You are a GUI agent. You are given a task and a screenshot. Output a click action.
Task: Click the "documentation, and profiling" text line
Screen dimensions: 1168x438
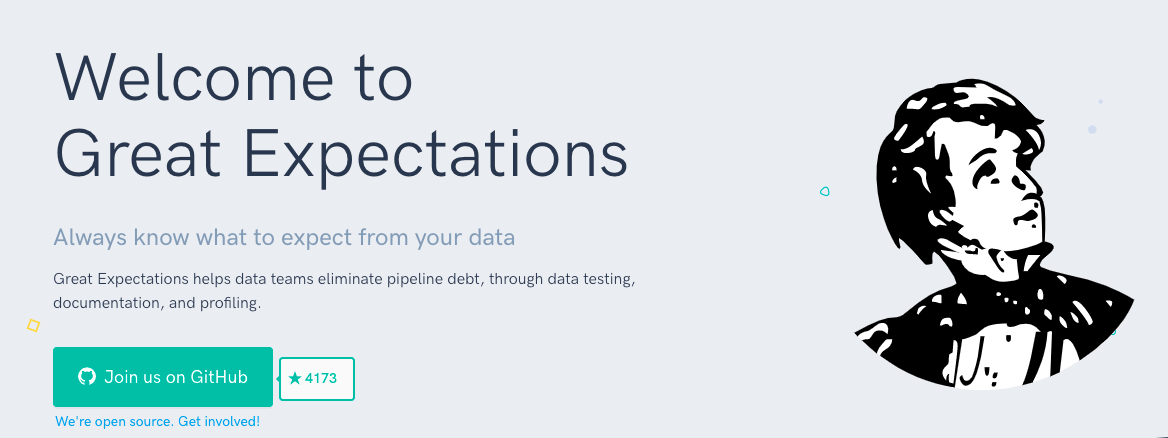pos(157,302)
